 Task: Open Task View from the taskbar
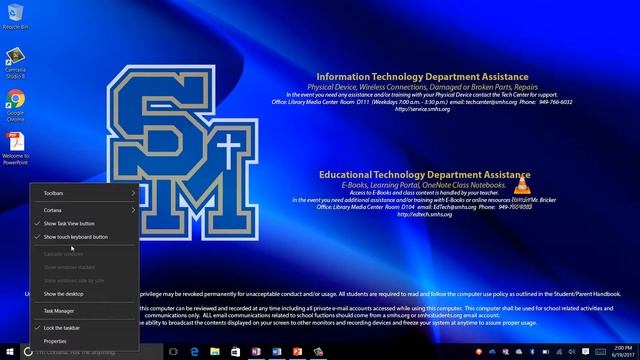tap(173, 351)
